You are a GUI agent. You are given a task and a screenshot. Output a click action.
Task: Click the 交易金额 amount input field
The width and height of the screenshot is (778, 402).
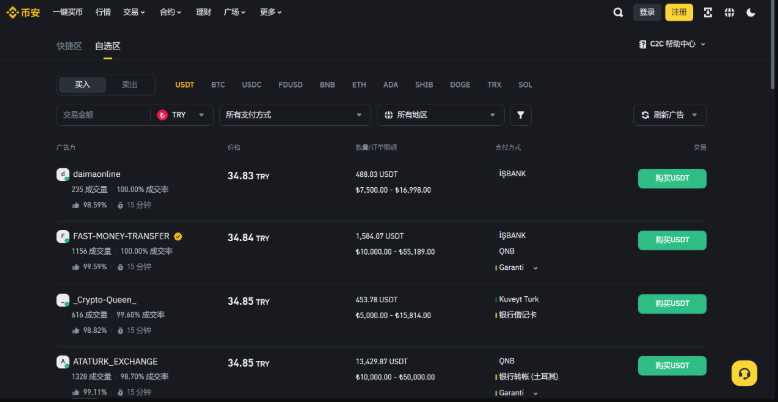pyautogui.click(x=103, y=115)
